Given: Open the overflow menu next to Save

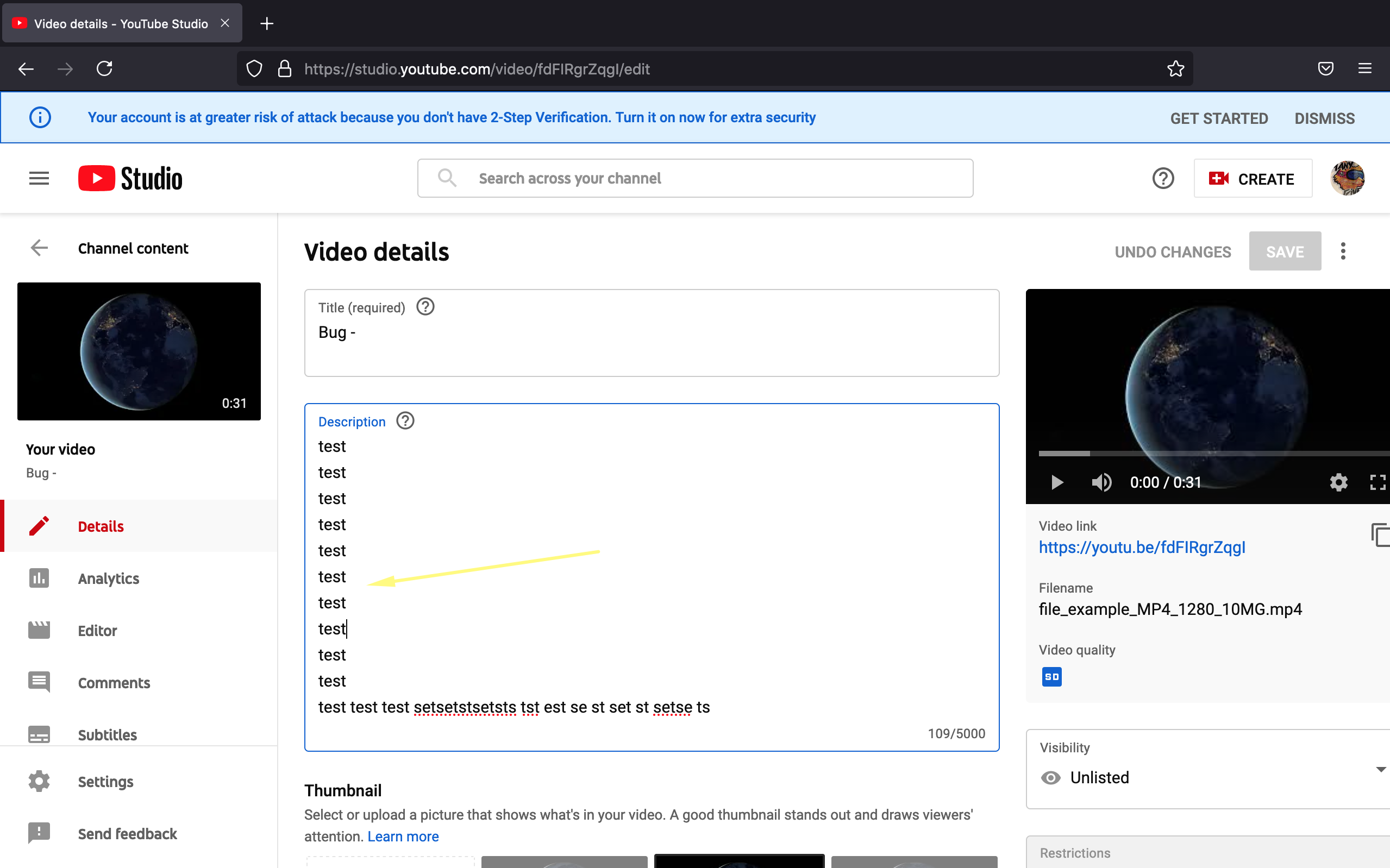Looking at the screenshot, I should [x=1342, y=251].
